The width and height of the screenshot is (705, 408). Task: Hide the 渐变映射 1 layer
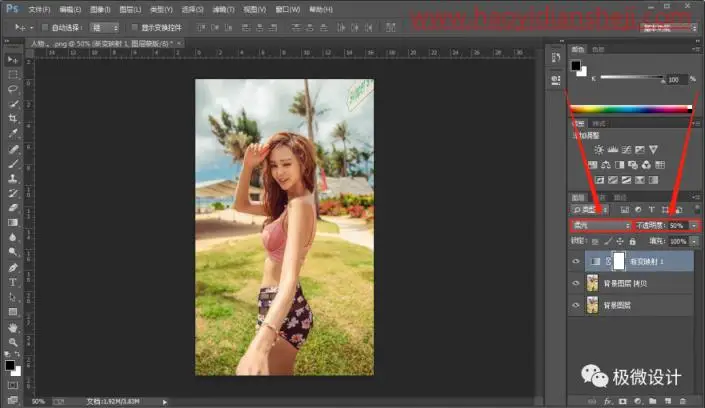(x=576, y=261)
